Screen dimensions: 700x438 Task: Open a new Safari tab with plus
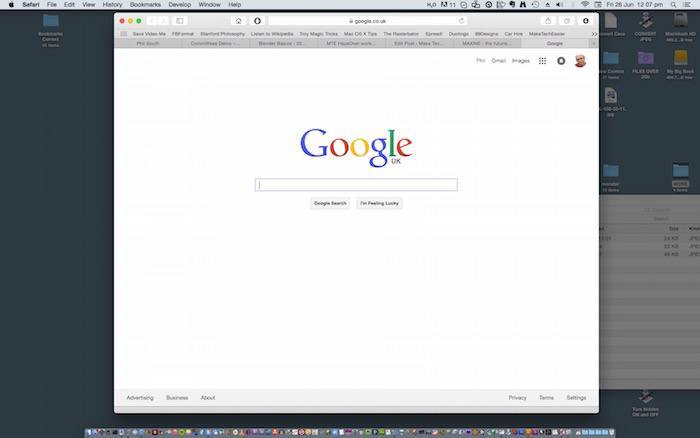click(x=594, y=44)
